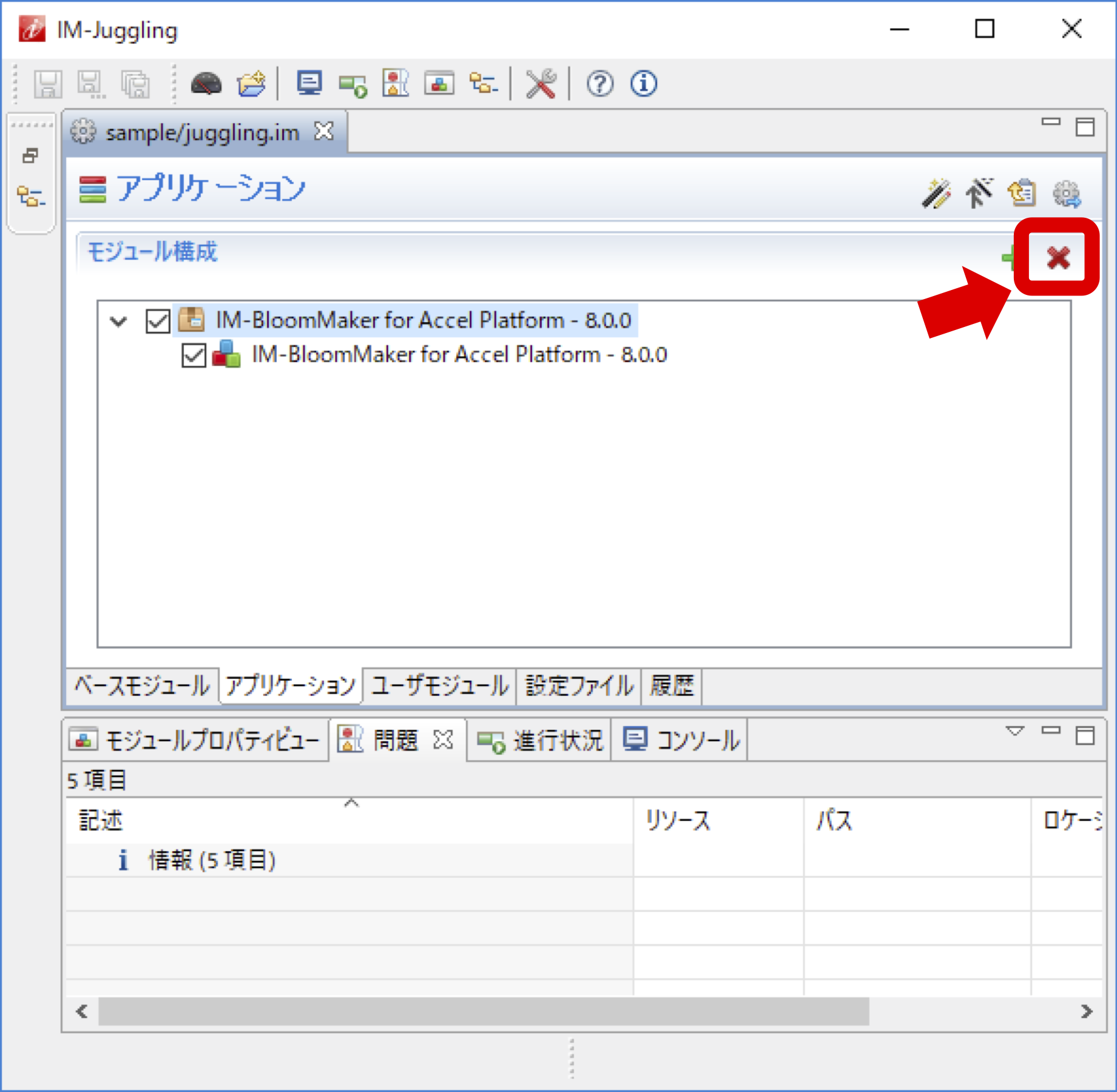1117x1092 pixels.
Task: Switch to ユーザモジュール tab
Action: (x=440, y=686)
